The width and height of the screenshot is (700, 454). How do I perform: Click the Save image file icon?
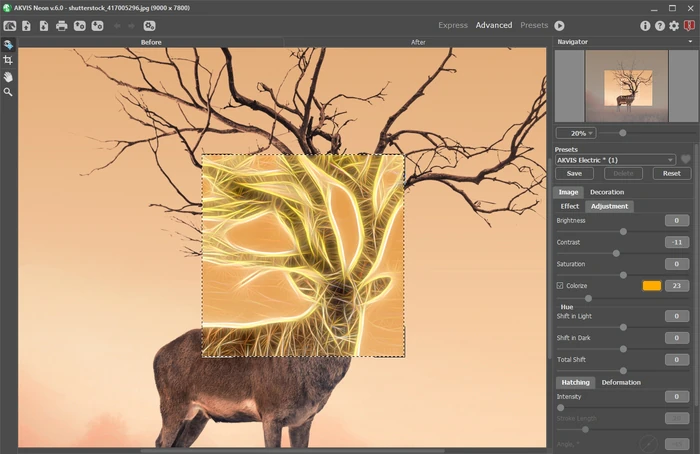(44, 26)
